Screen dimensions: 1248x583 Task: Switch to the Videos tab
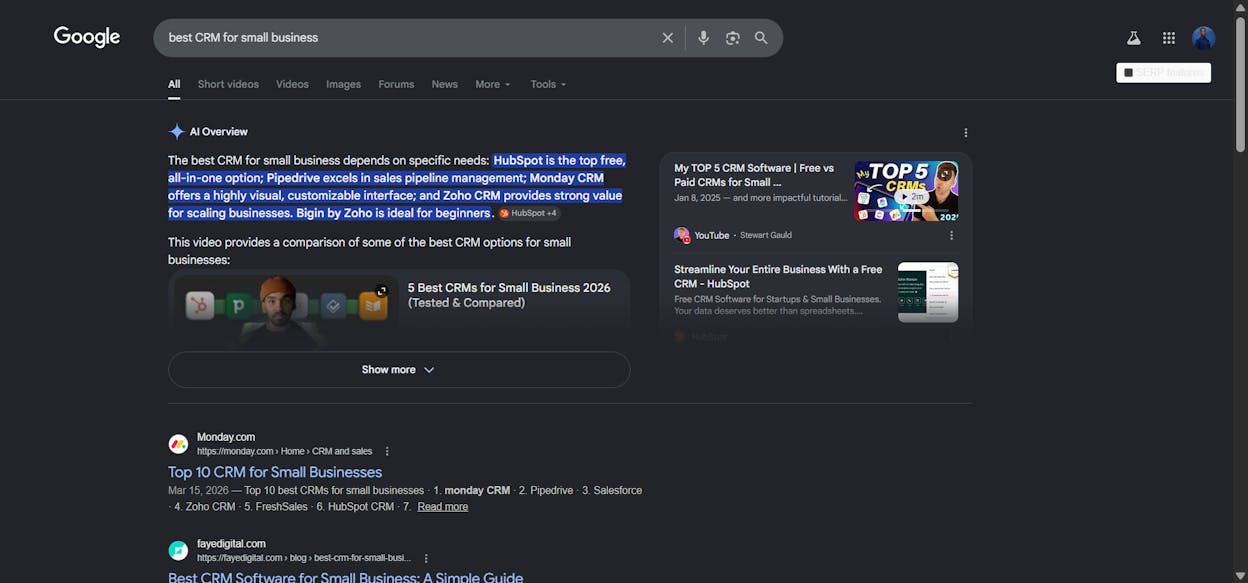pyautogui.click(x=292, y=84)
